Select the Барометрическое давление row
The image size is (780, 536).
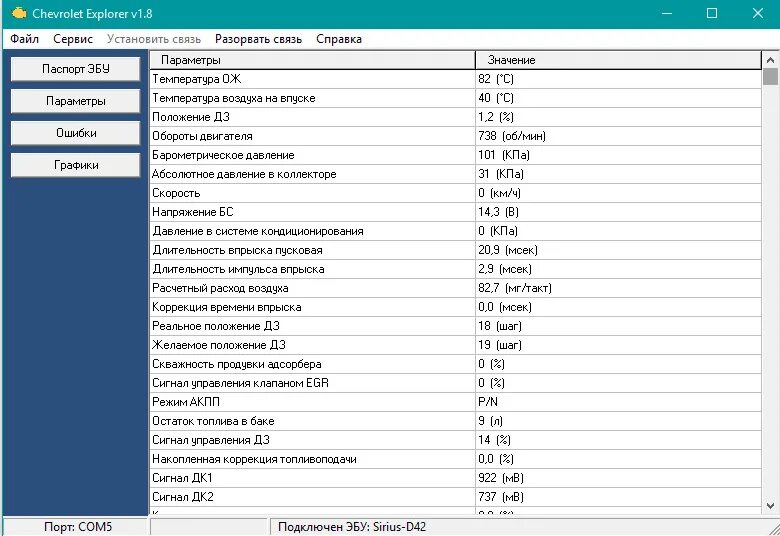pyautogui.click(x=456, y=155)
